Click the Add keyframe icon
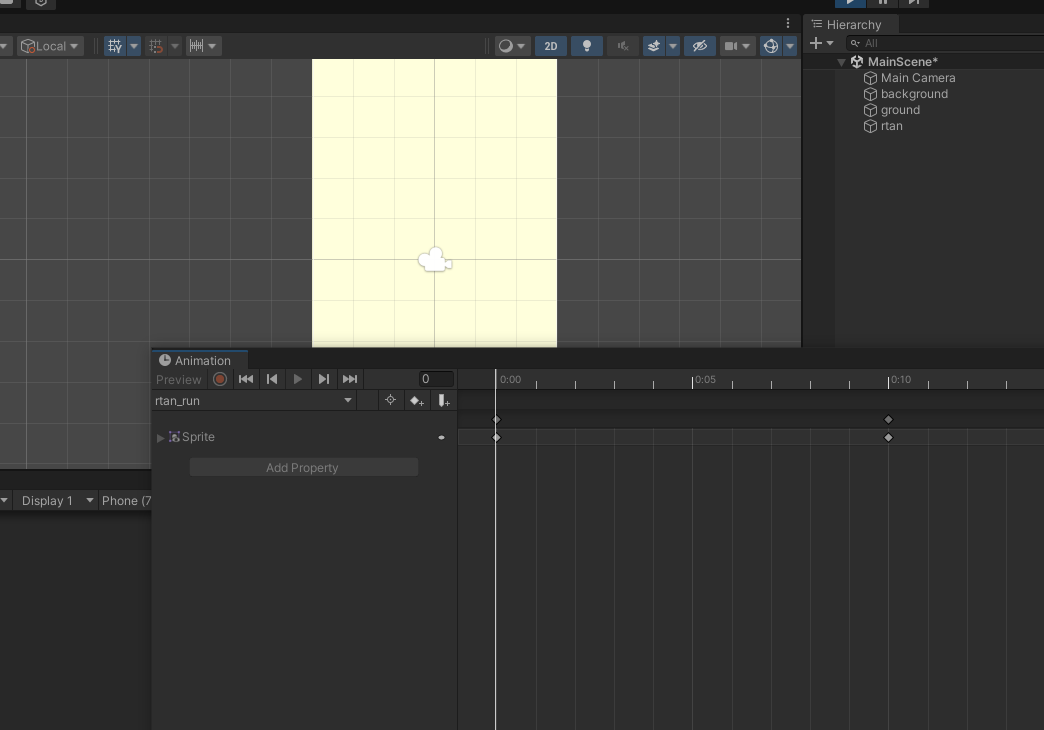Viewport: 1044px width, 730px height. 417,400
